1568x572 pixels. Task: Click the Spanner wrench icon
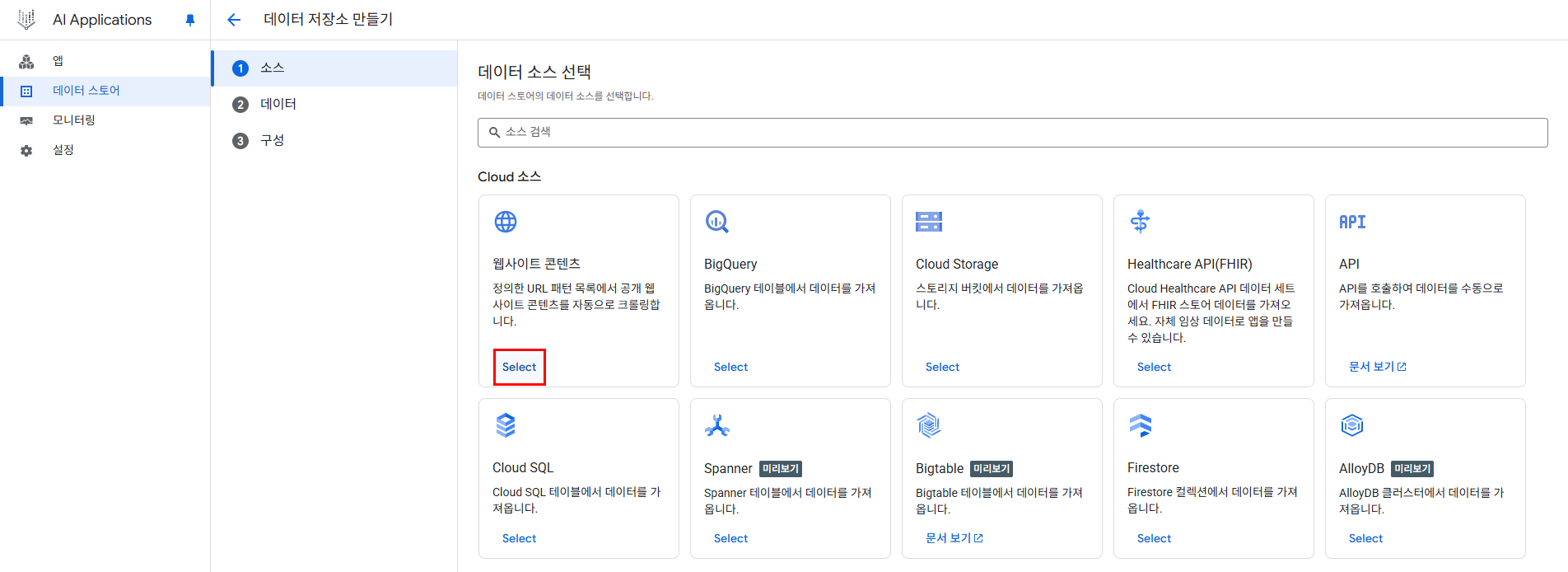[x=717, y=425]
